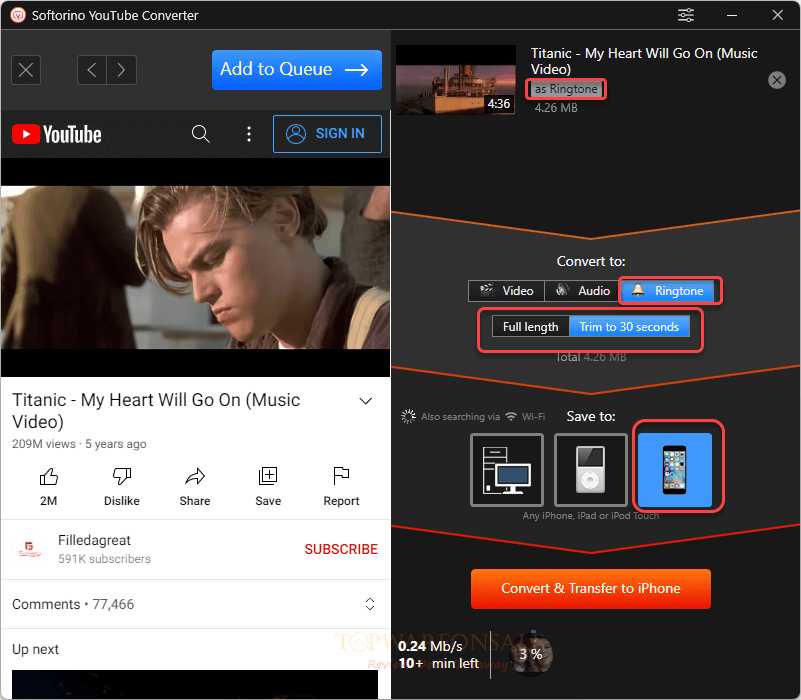Viewport: 801px width, 700px height.
Task: Expand the Comments section arrows
Action: [x=370, y=604]
